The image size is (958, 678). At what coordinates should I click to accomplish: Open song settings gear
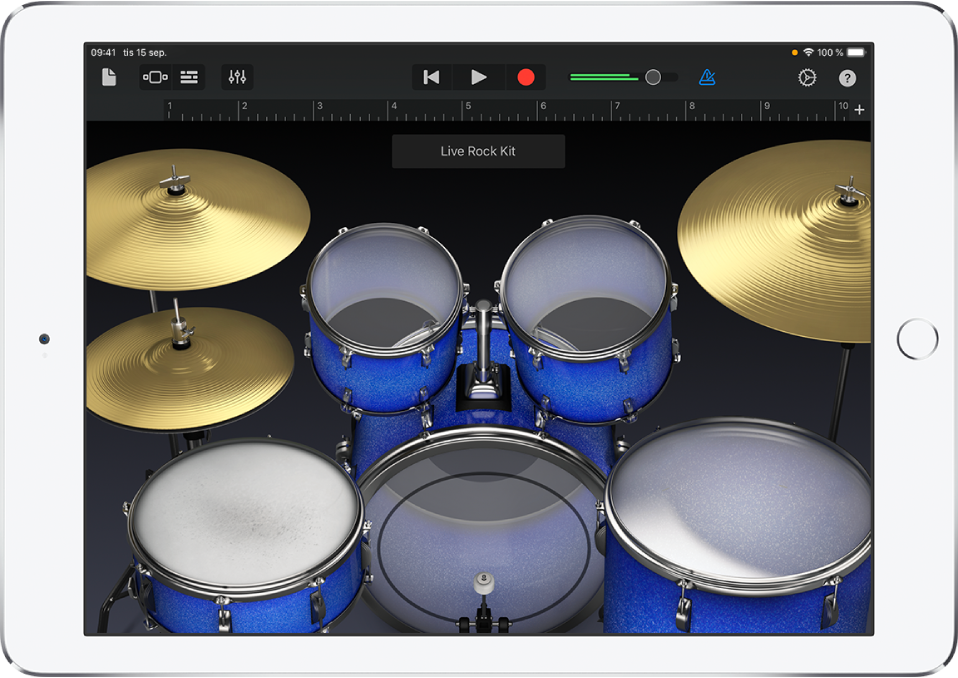pyautogui.click(x=807, y=78)
